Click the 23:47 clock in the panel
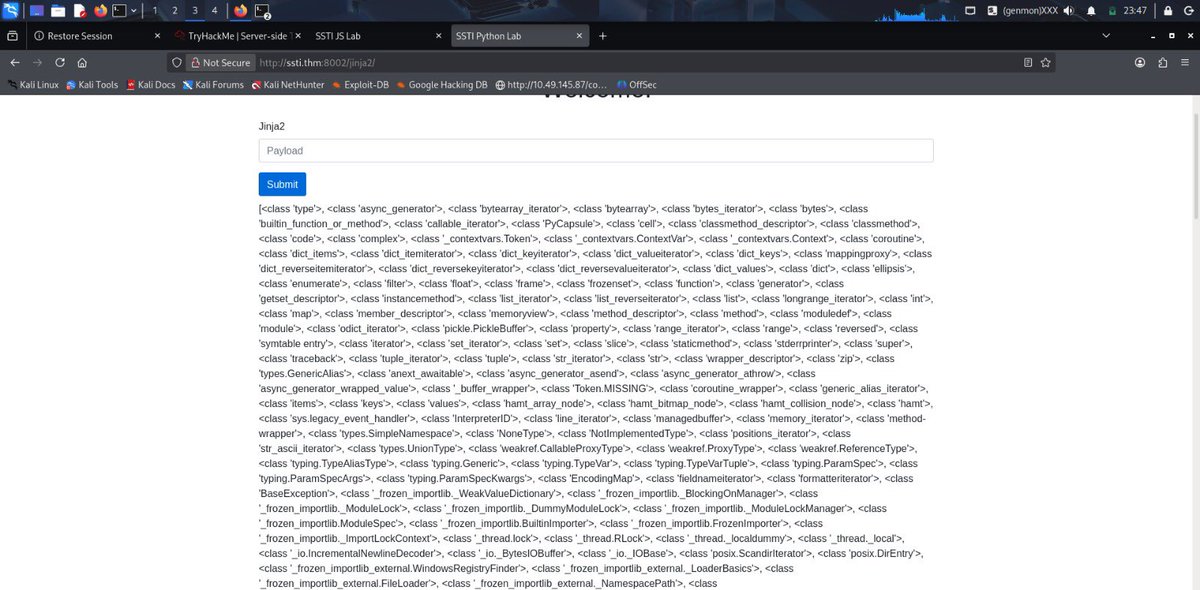Screen dimensions: 1200x590 (1135, 11)
